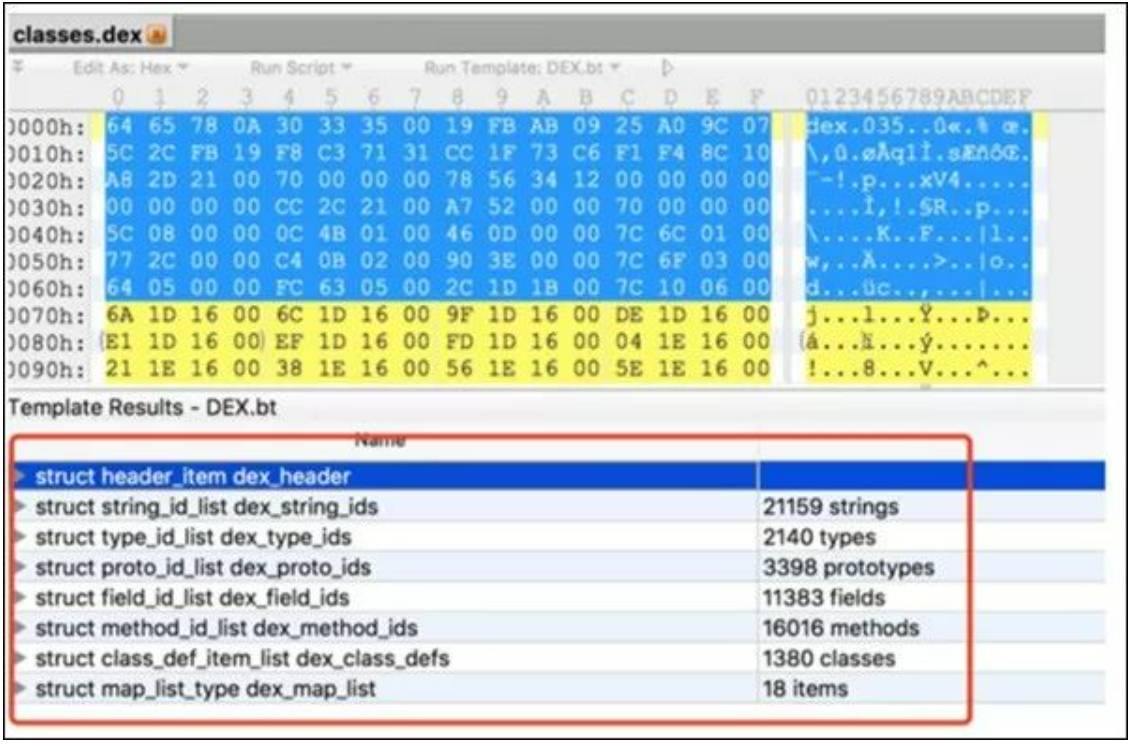Select the dex_field_ids row text
Viewport: 1132px width, 745px height.
[x=192, y=598]
